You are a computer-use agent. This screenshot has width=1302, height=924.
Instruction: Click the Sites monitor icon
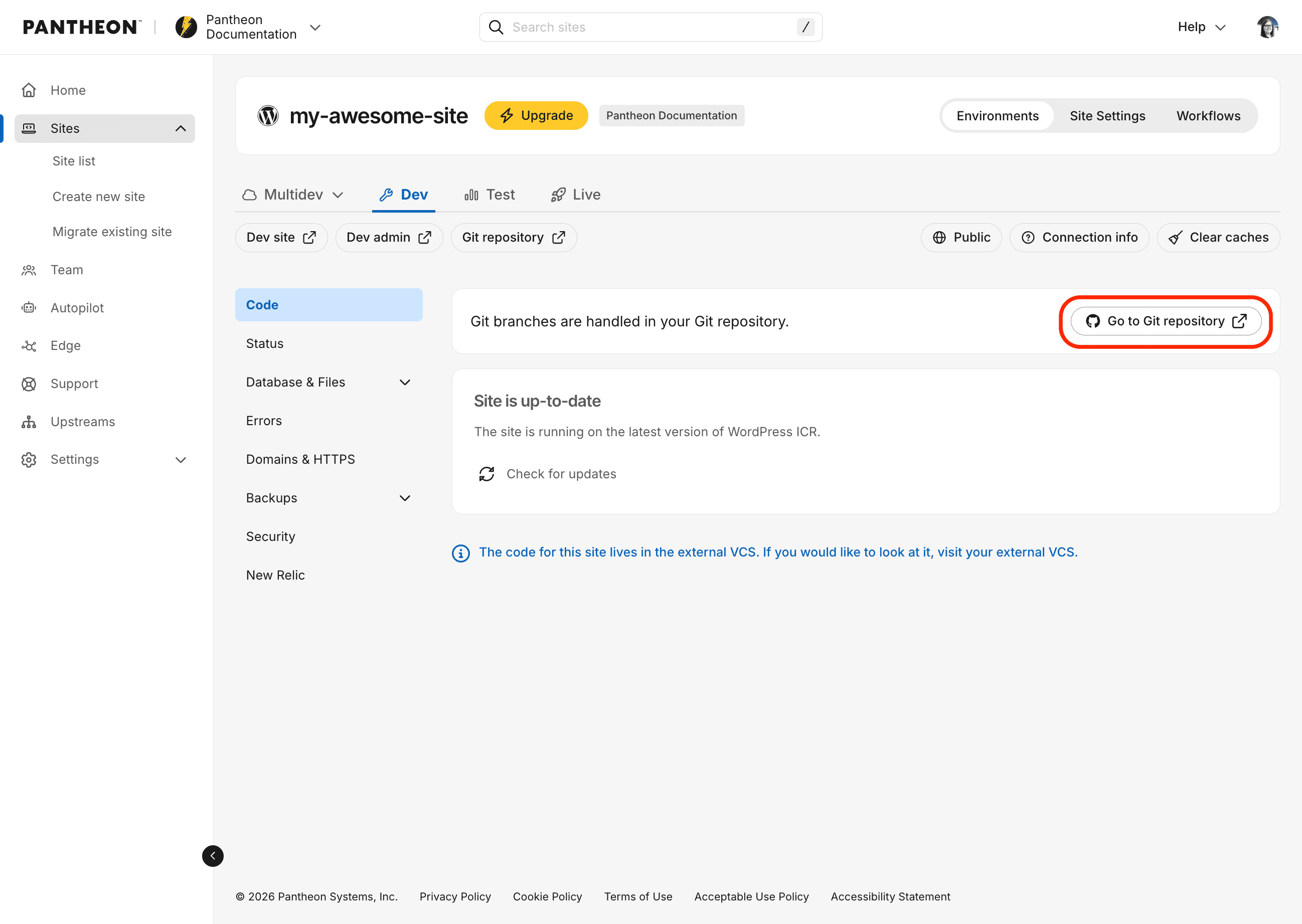tap(29, 128)
